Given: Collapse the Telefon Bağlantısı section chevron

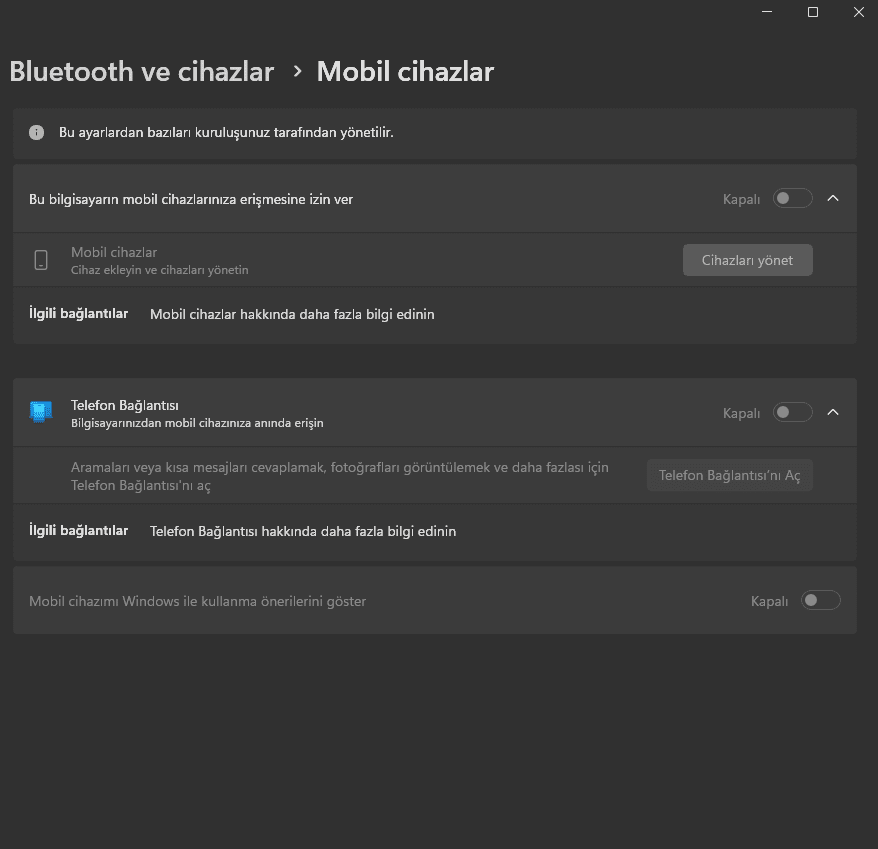Looking at the screenshot, I should (833, 412).
